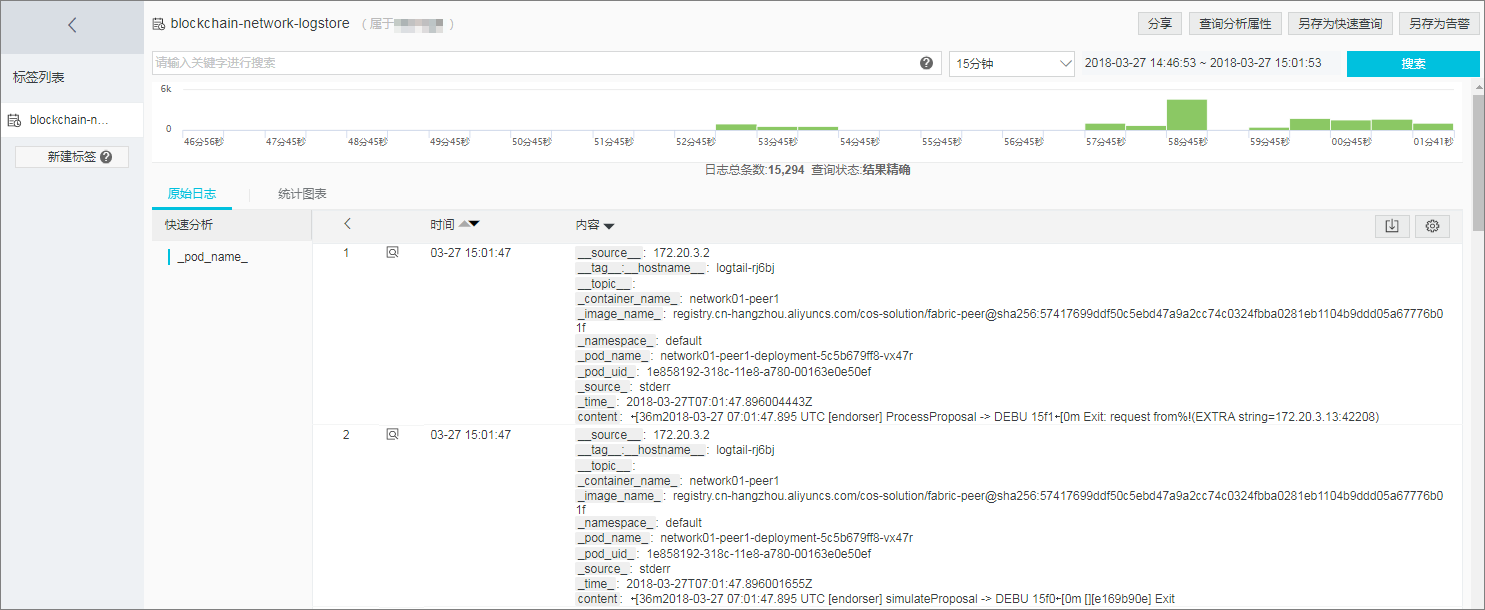Open context view icon for log row 2
Image resolution: width=1485 pixels, height=610 pixels.
point(392,434)
